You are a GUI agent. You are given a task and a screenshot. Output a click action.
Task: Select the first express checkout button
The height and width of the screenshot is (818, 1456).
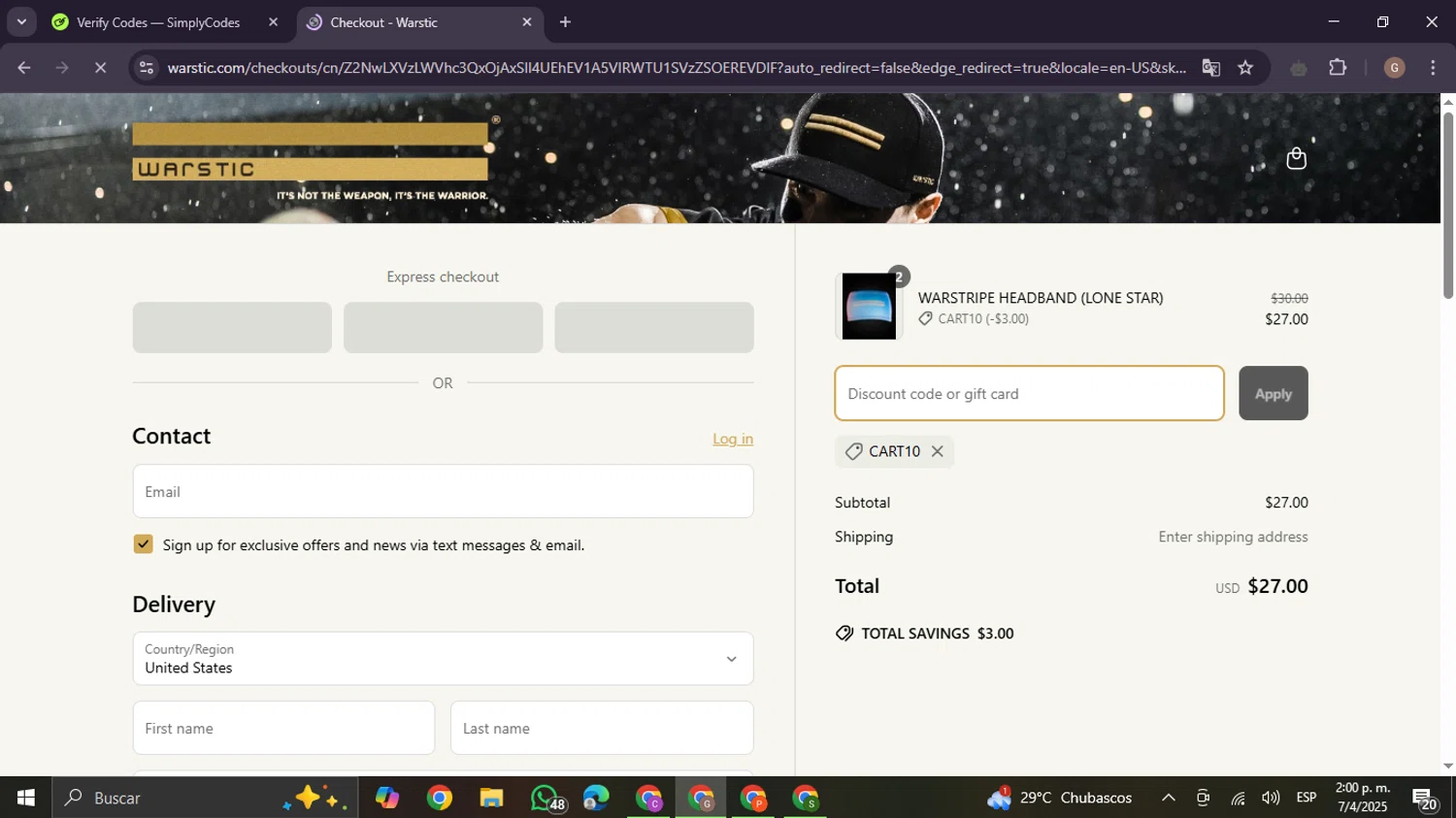pos(232,327)
